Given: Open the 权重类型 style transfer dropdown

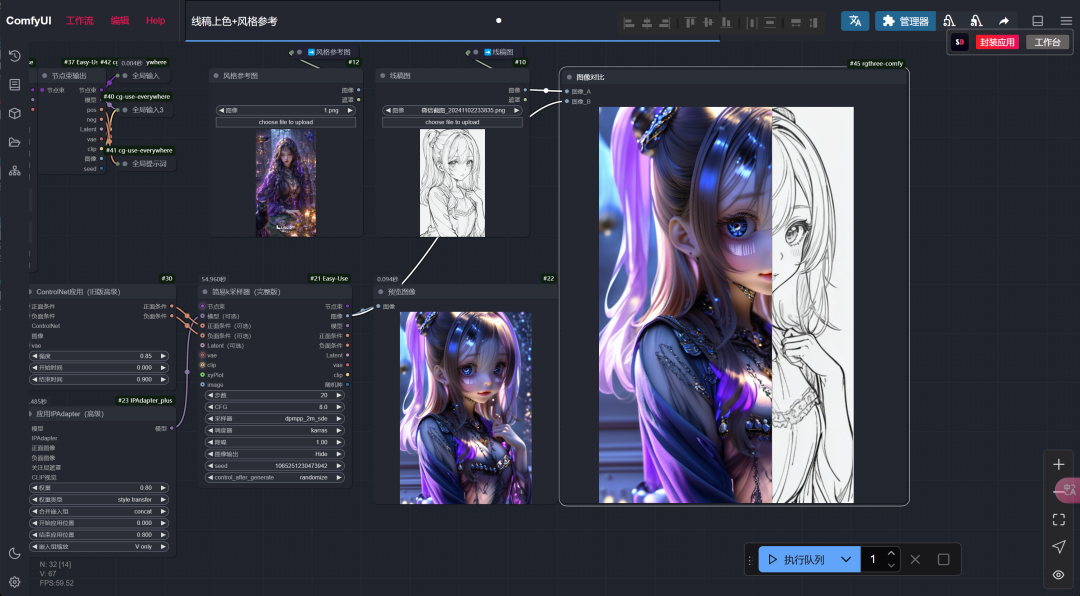Looking at the screenshot, I should pyautogui.click(x=99, y=500).
